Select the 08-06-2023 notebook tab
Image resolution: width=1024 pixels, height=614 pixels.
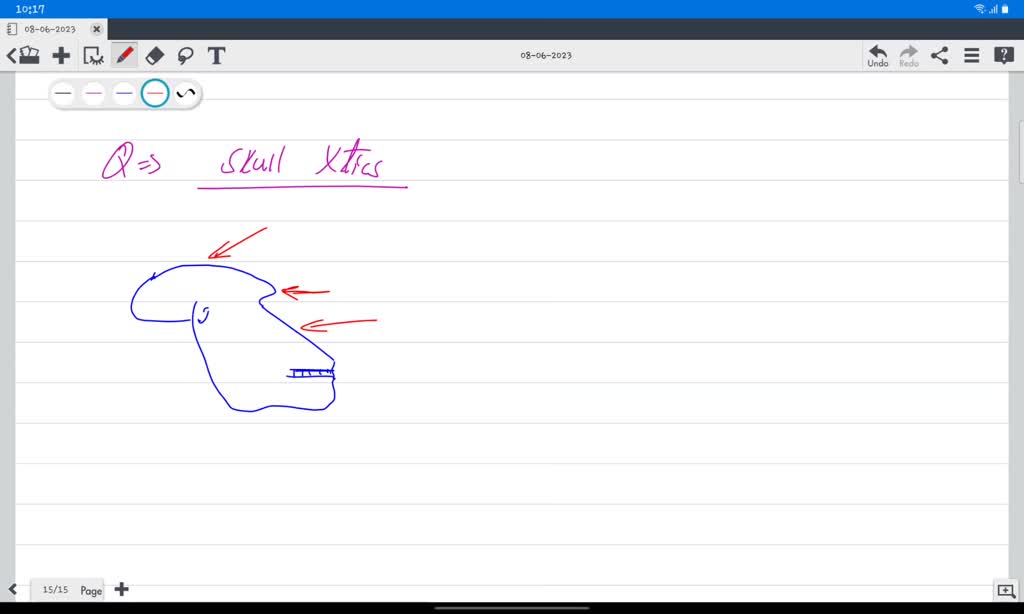click(50, 29)
